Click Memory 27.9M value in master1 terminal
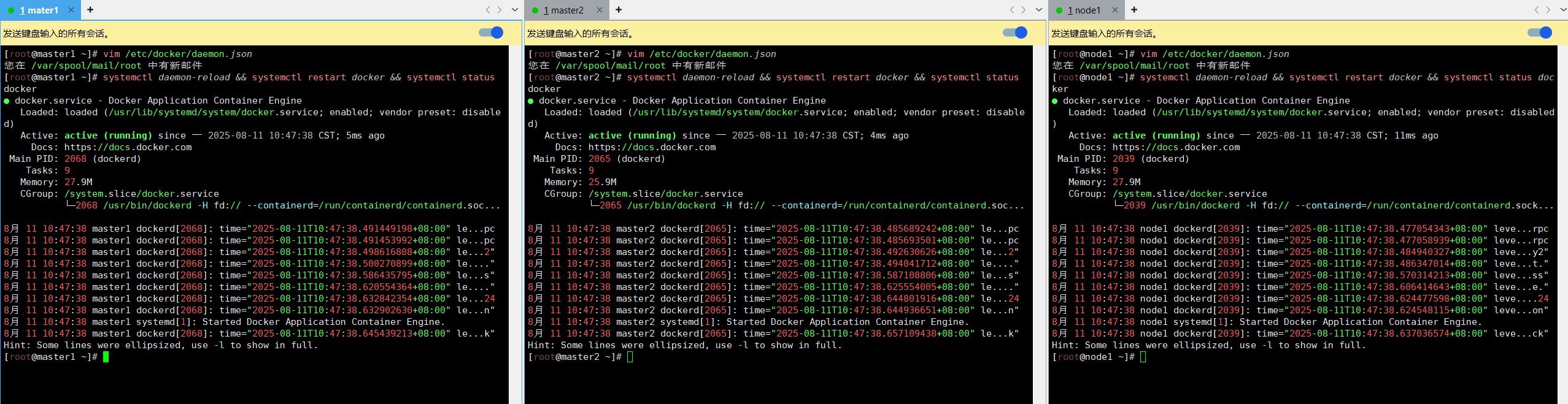The image size is (1568, 404). point(79,182)
